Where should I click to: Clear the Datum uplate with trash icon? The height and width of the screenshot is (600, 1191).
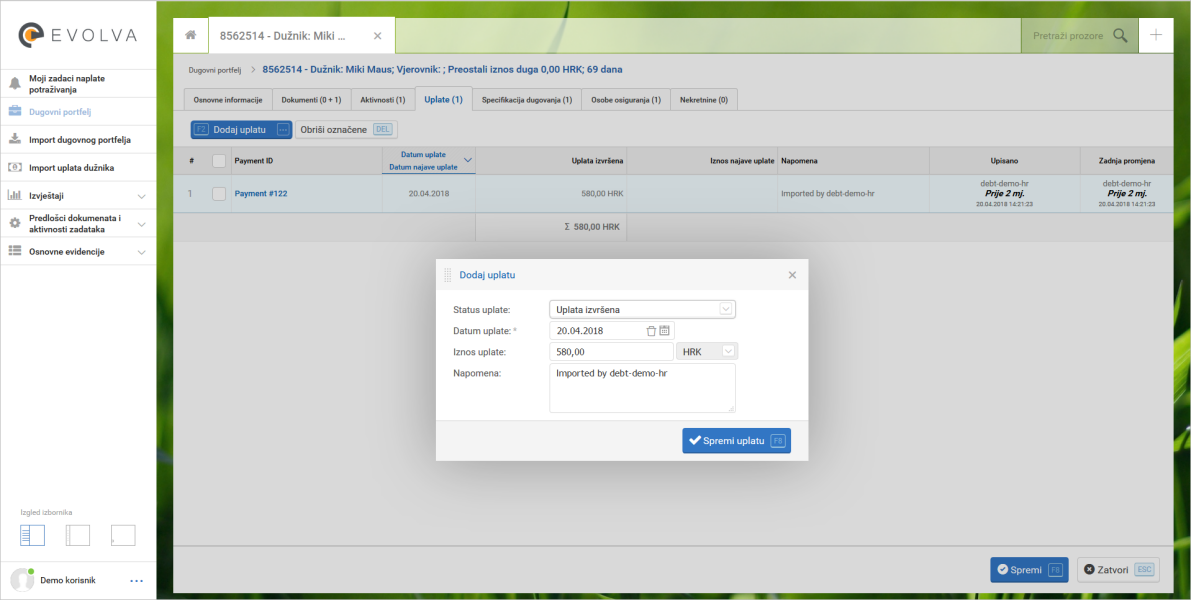(x=651, y=330)
